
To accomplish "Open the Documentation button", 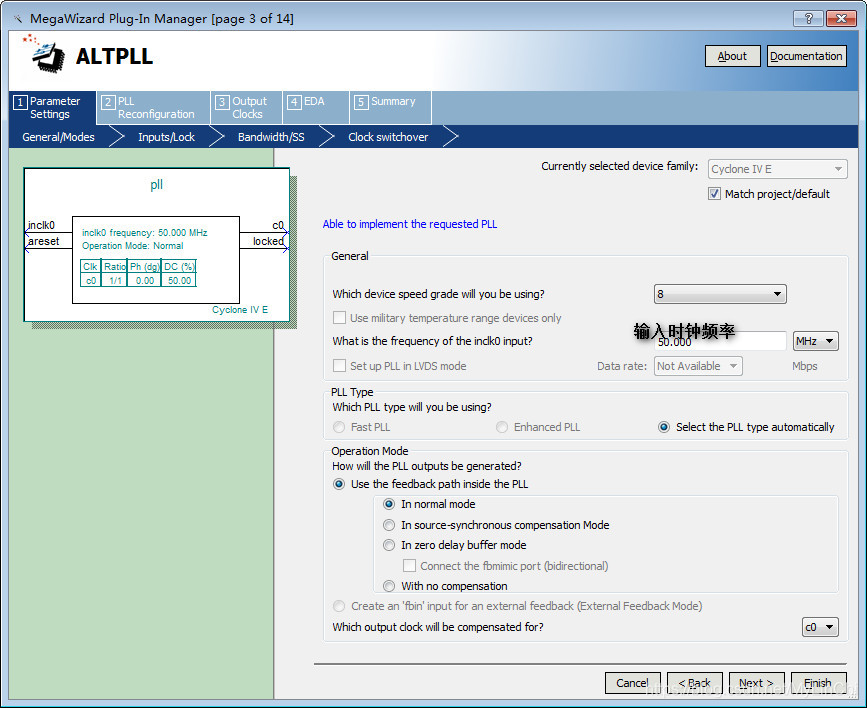I will click(x=806, y=56).
